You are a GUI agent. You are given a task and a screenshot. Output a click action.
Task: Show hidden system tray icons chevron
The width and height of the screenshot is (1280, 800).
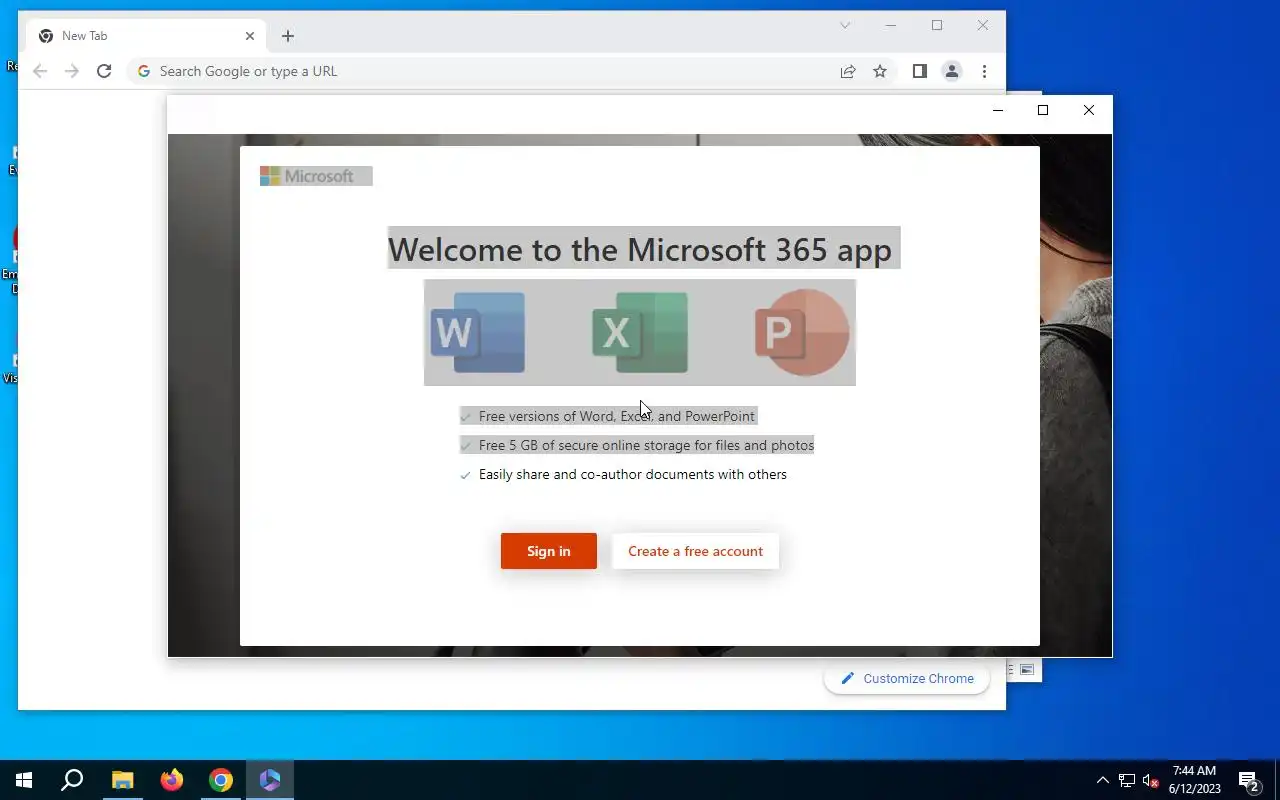point(1103,780)
